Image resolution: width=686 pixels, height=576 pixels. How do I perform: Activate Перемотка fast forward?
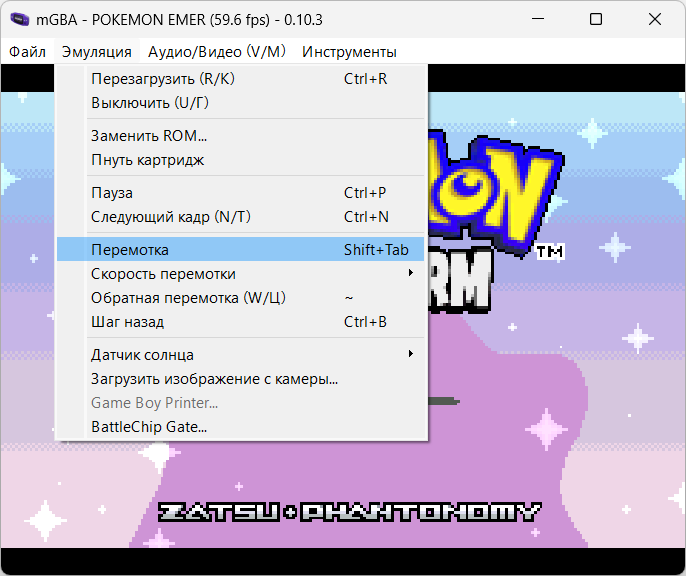[240, 249]
